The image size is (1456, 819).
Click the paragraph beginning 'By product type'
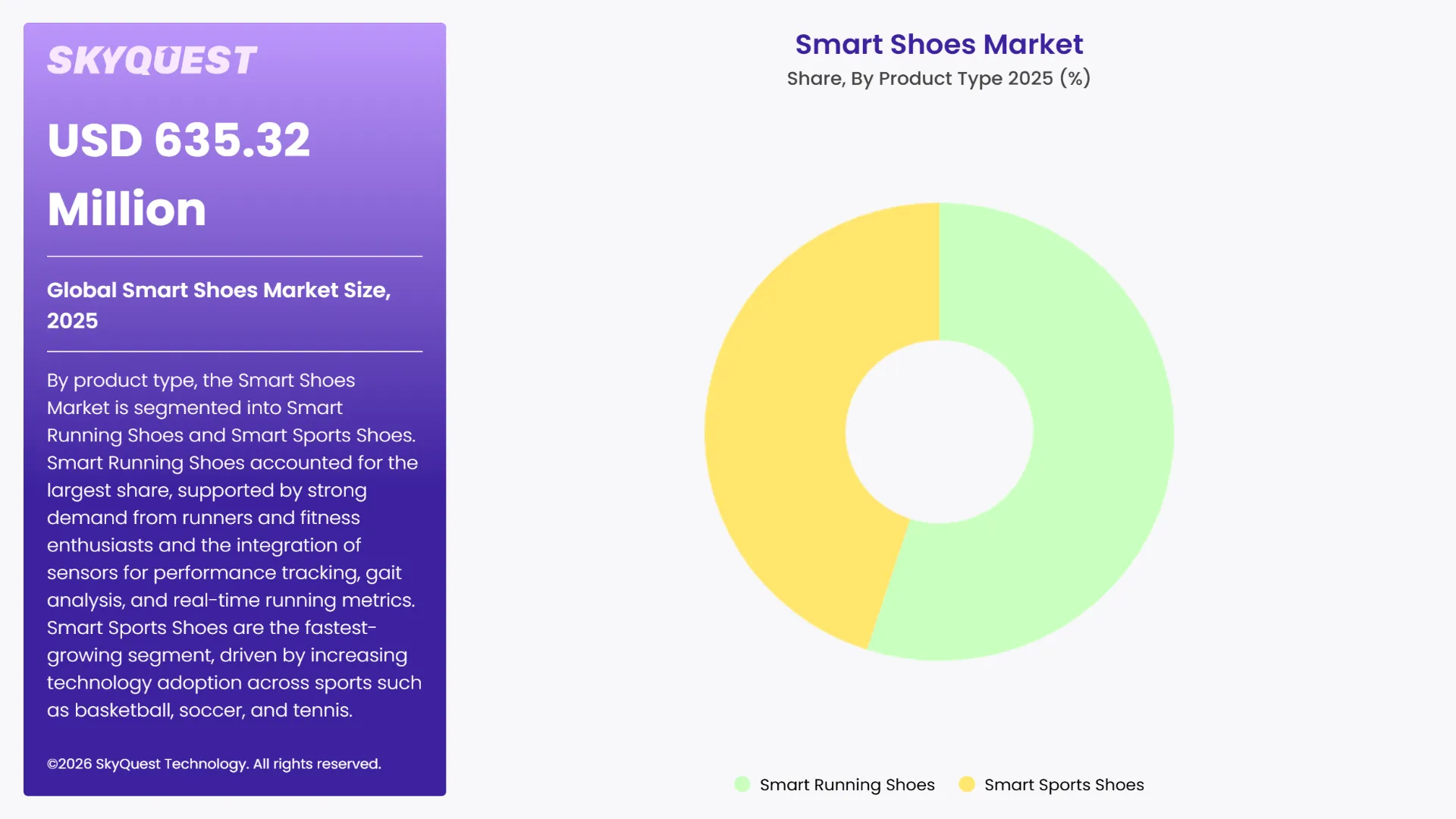(x=234, y=545)
